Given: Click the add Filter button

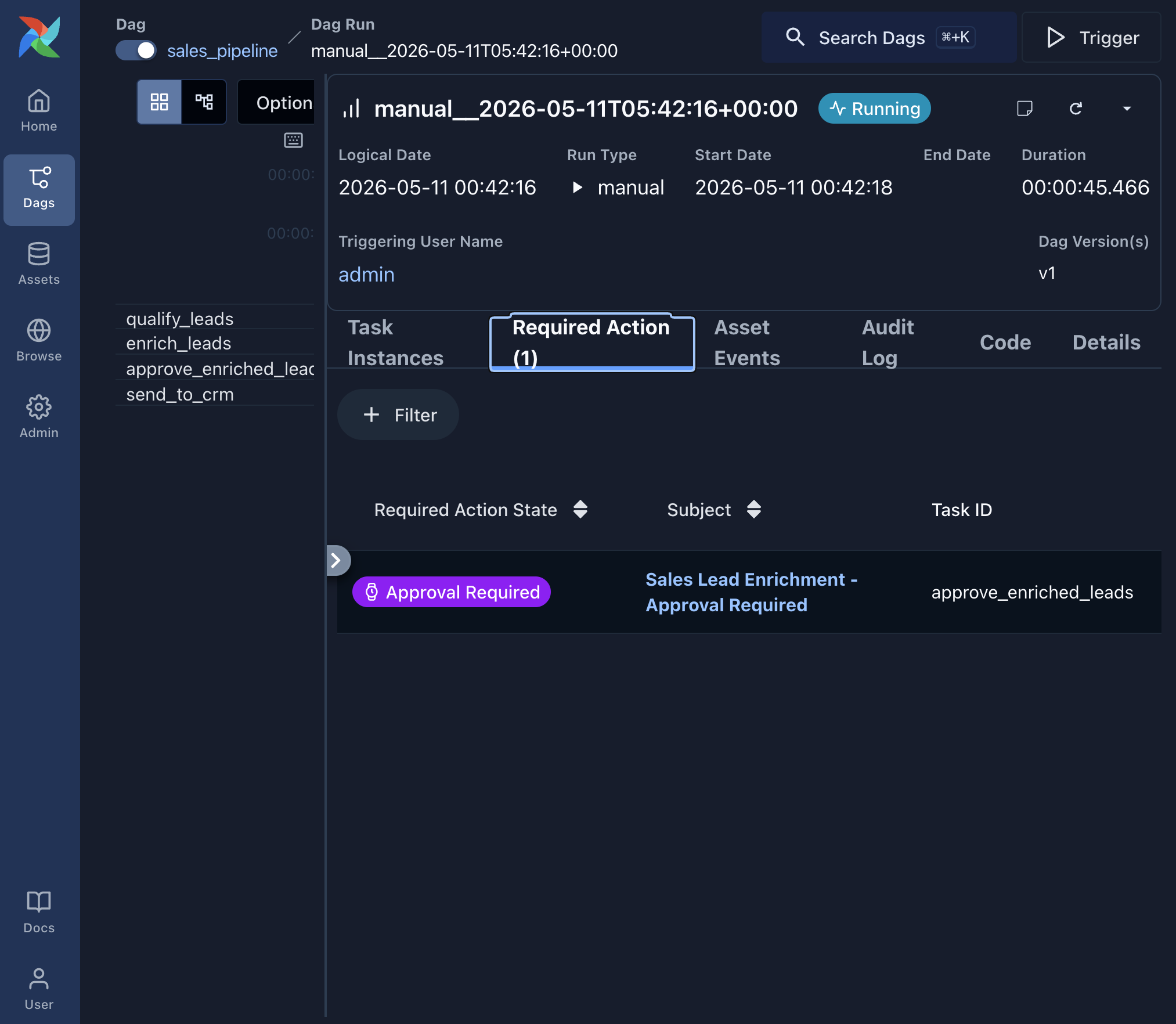Looking at the screenshot, I should 399,414.
